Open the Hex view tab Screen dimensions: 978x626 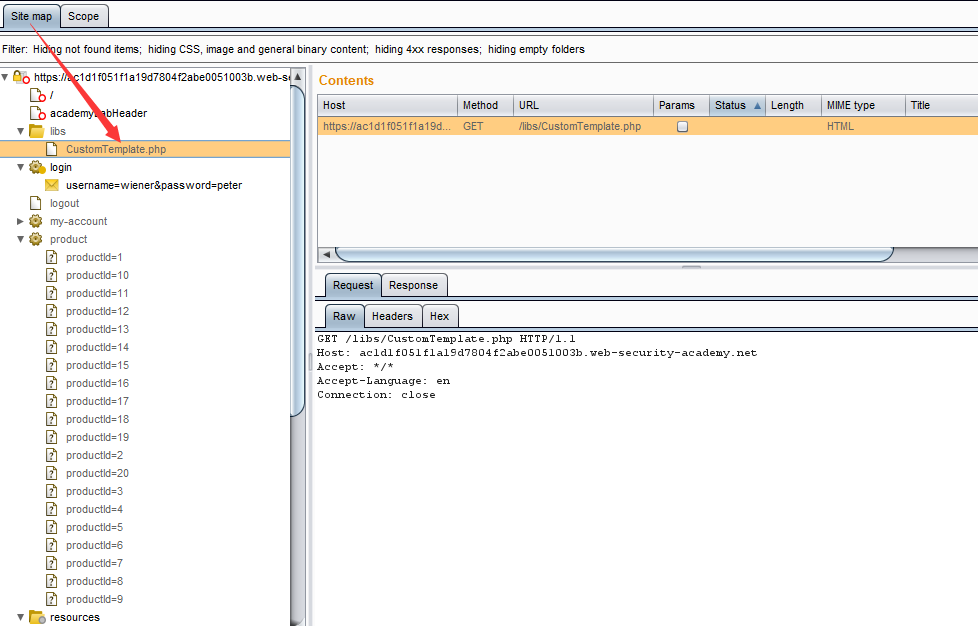440,316
